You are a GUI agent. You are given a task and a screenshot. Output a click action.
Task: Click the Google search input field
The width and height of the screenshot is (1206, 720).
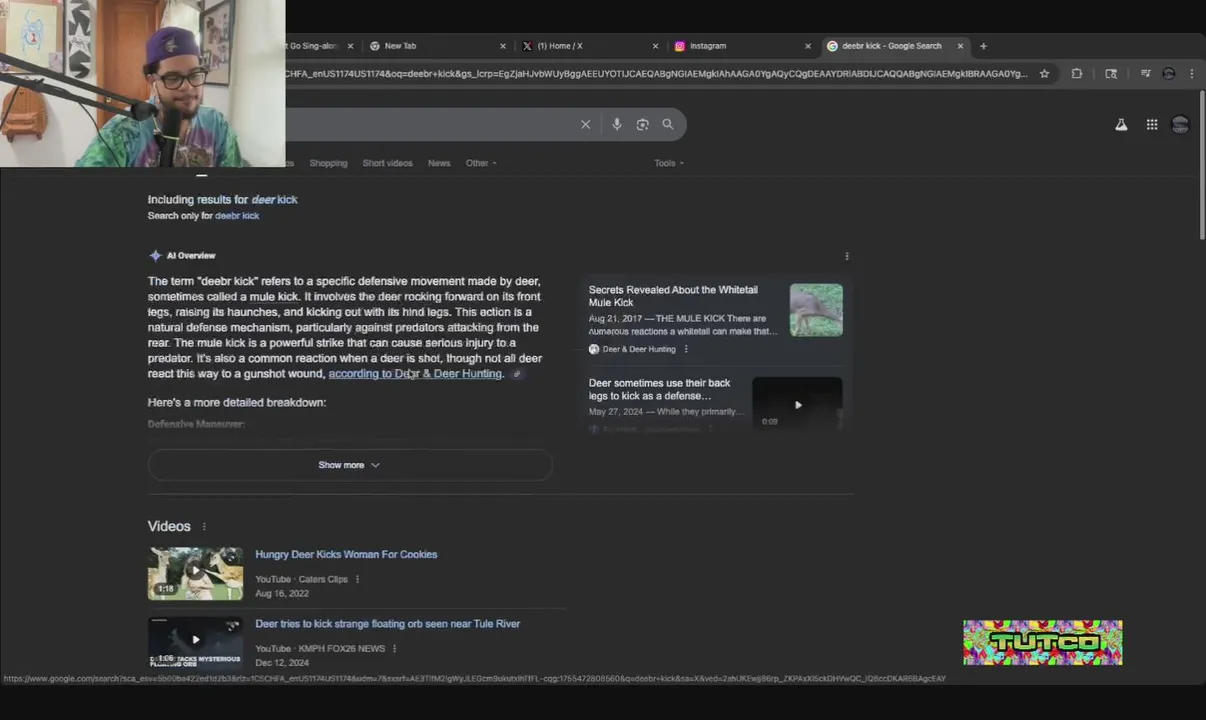pos(430,124)
